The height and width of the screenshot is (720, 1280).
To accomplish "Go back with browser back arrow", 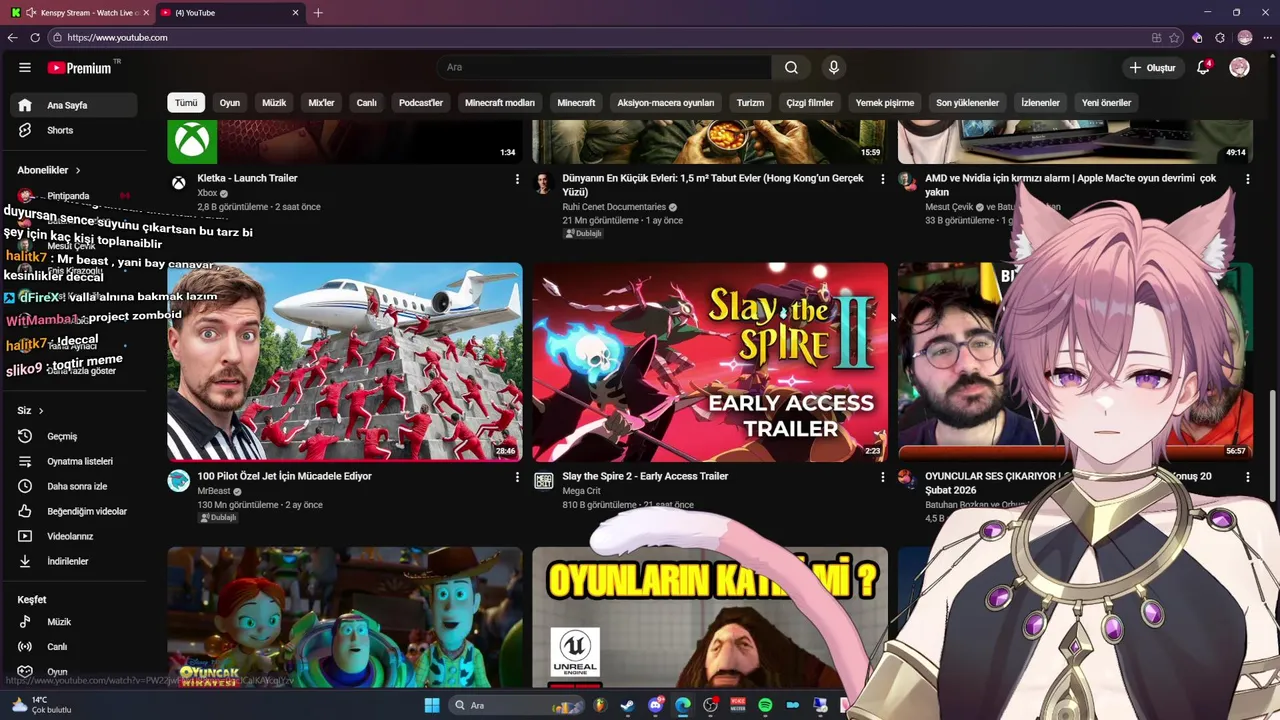I will tap(12, 37).
